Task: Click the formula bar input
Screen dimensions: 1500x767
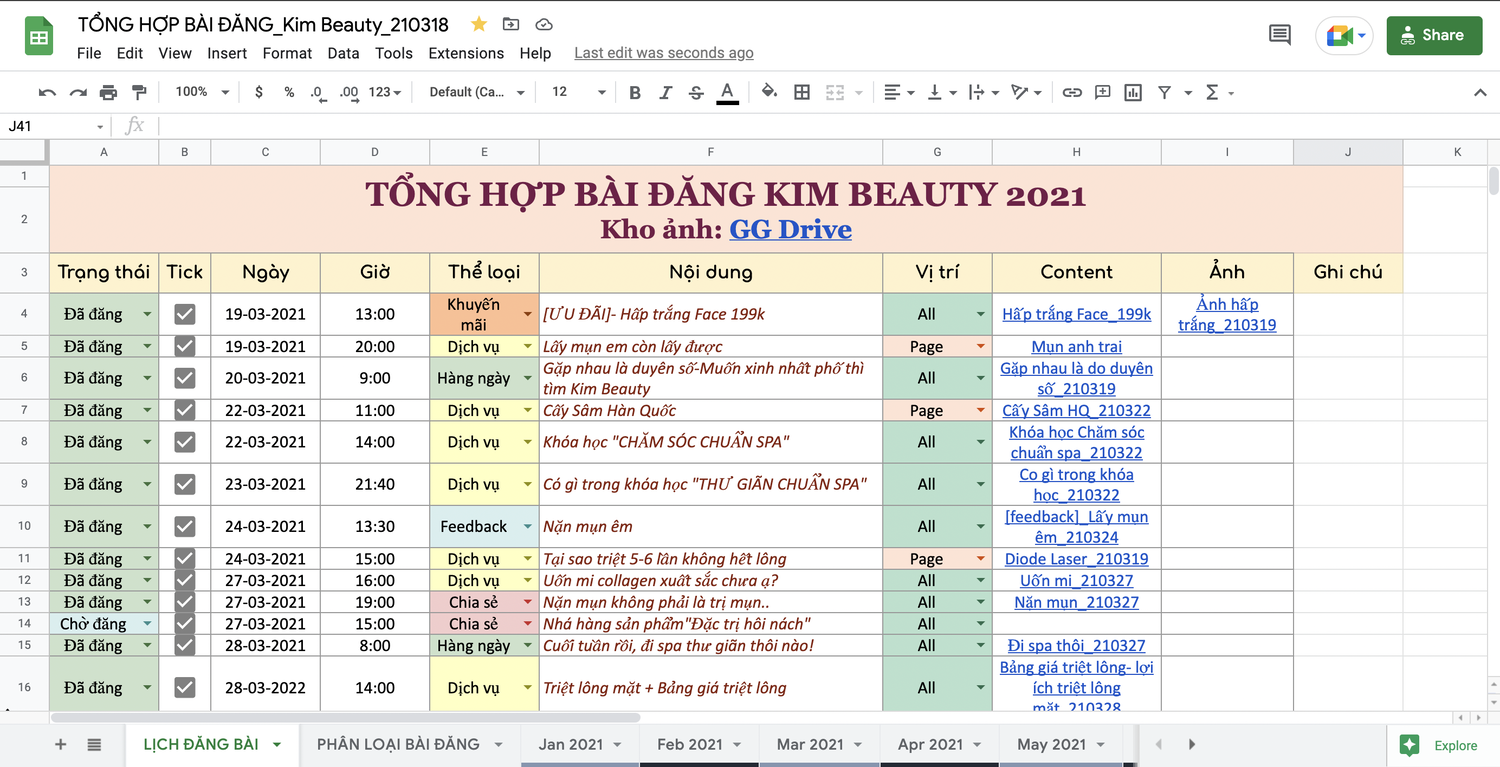Action: [828, 126]
